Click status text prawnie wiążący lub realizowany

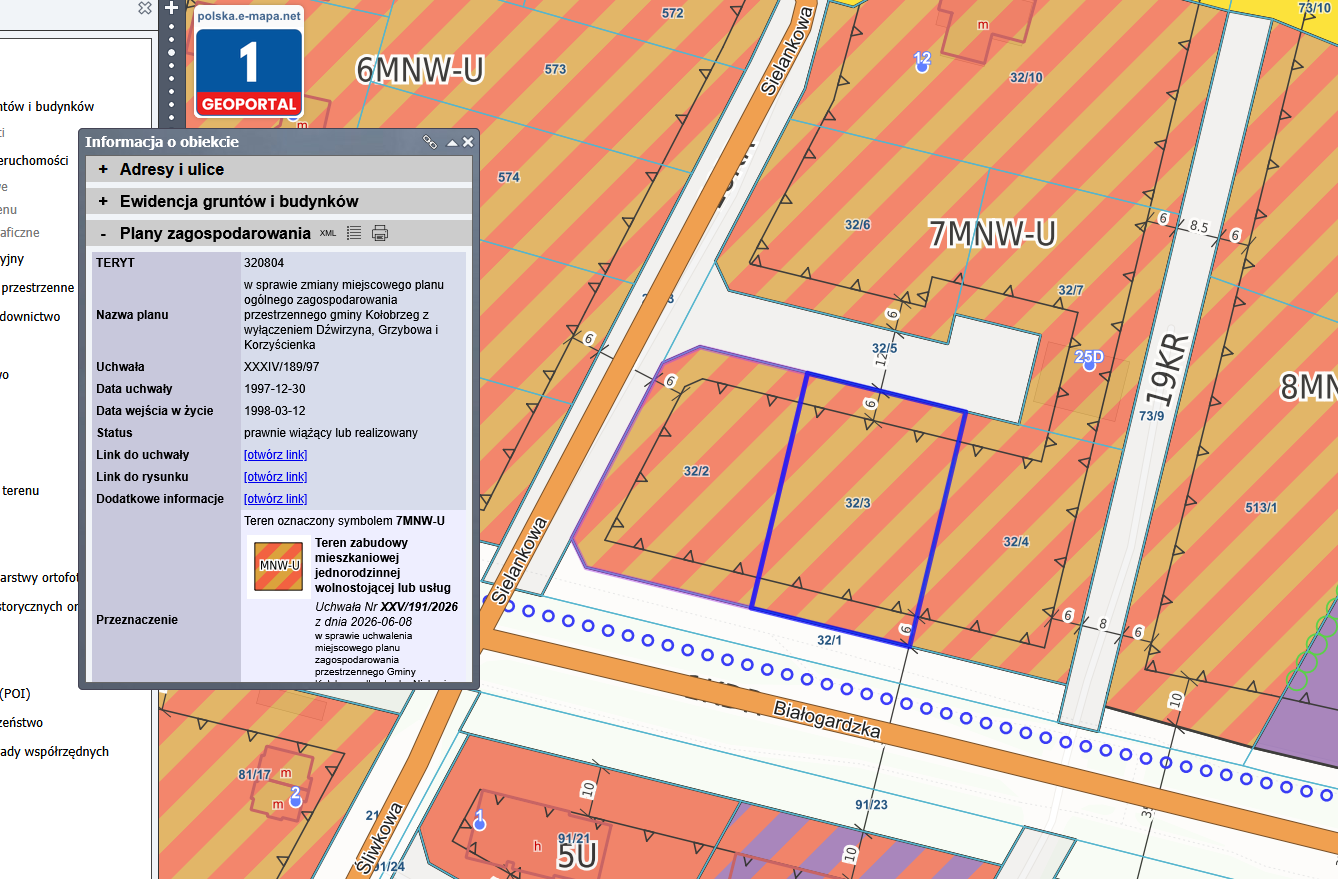(x=331, y=433)
